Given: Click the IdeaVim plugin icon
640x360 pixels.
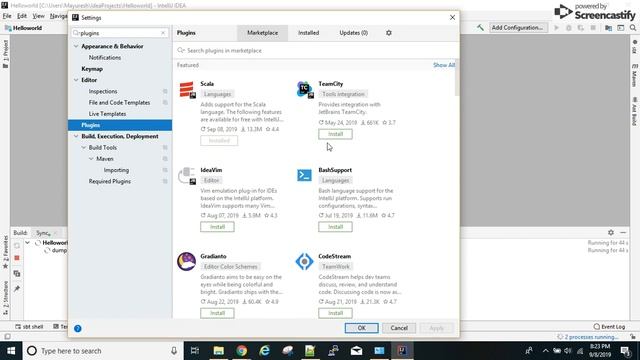Looking at the screenshot, I should click(x=187, y=176).
